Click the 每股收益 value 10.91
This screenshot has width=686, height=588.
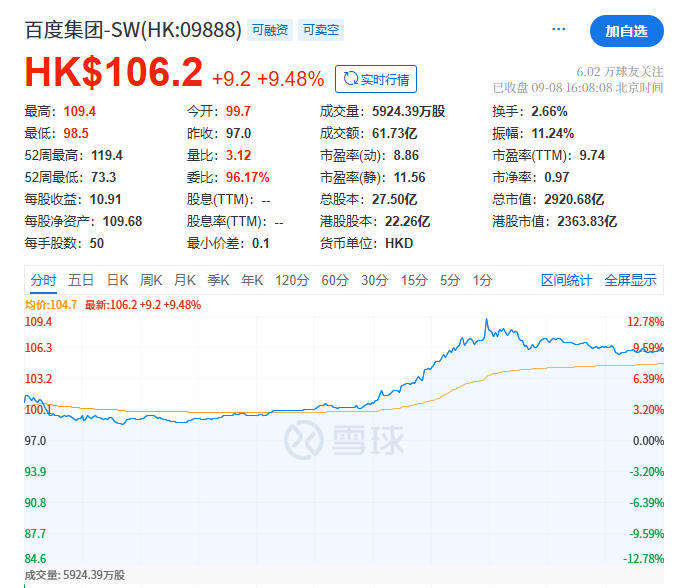pyautogui.click(x=105, y=200)
